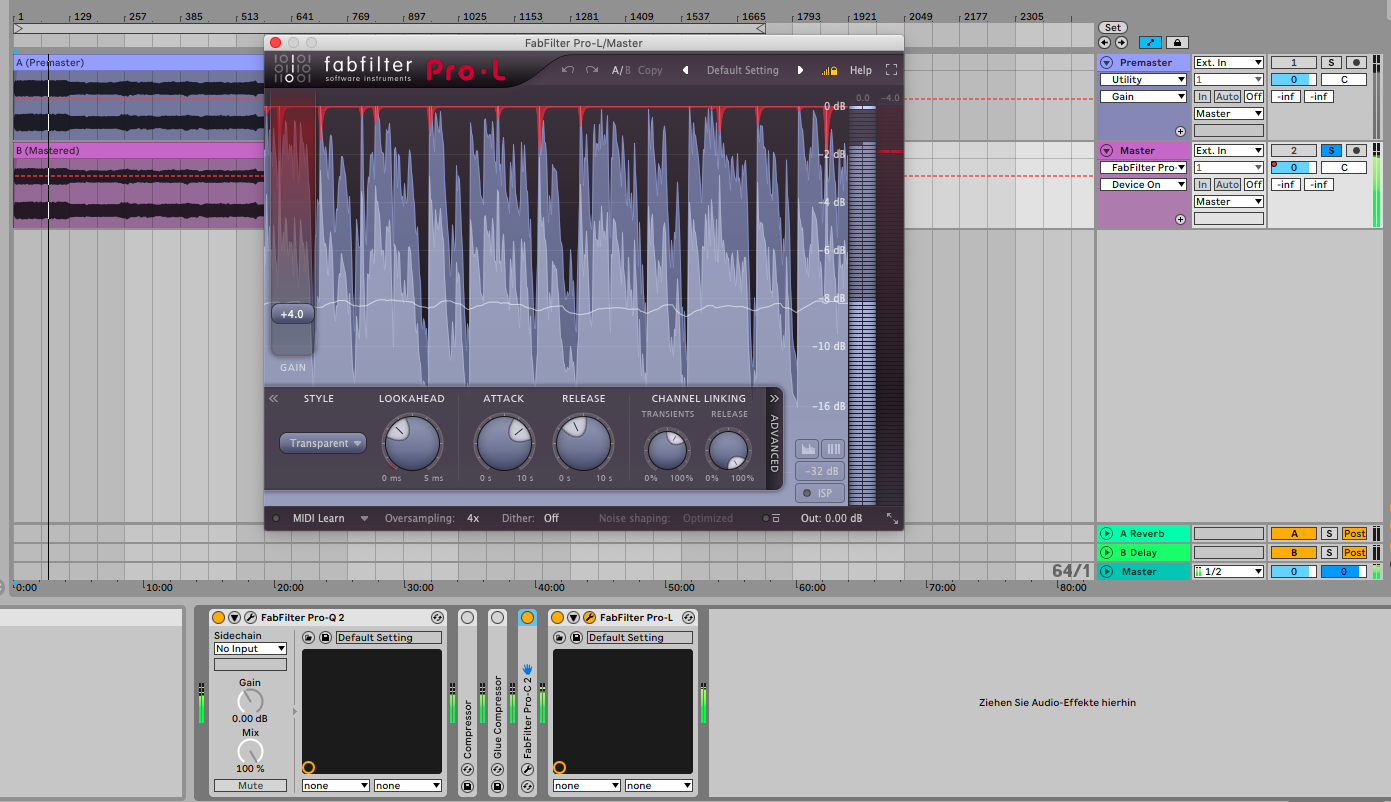Click the wrench icon on FabFilter Pro-L device
This screenshot has width=1391, height=802.
click(x=590, y=618)
